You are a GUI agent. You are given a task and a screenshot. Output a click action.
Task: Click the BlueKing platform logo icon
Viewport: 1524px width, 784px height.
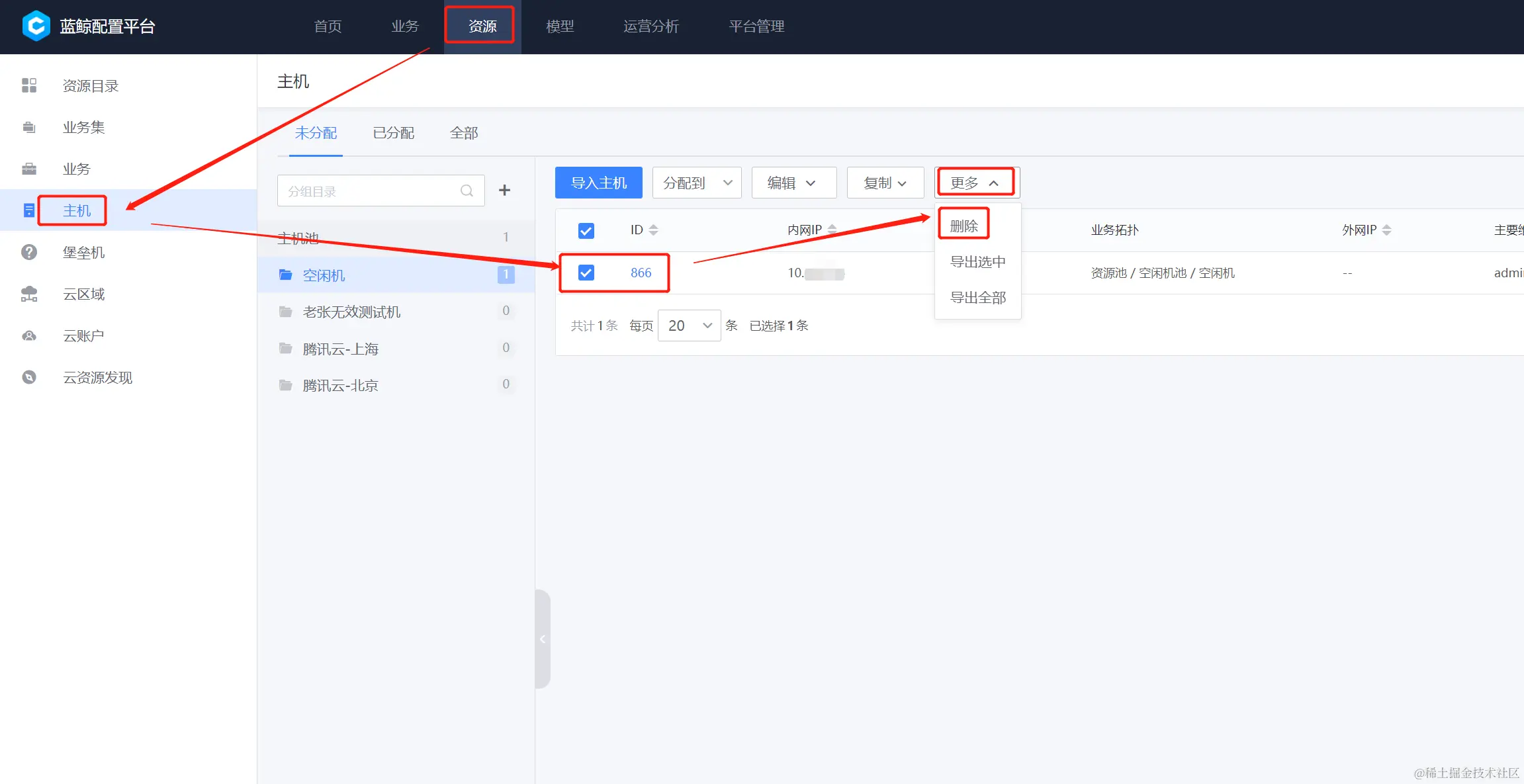point(36,26)
